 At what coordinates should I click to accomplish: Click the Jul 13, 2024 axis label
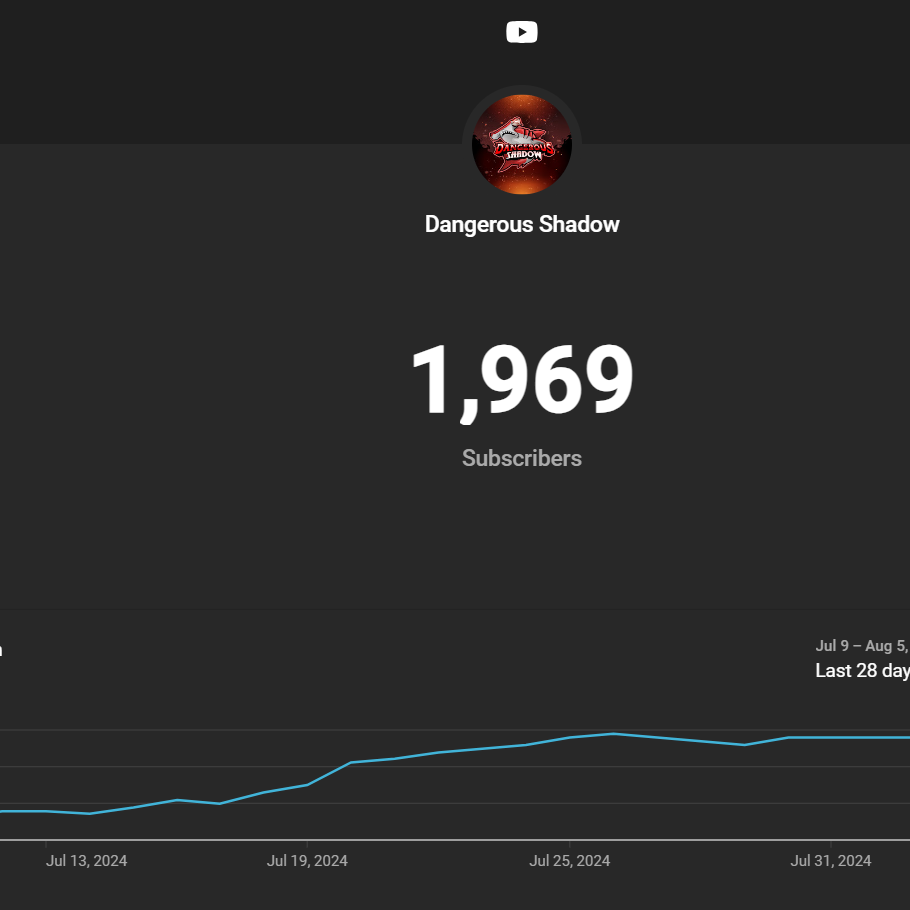[x=86, y=861]
